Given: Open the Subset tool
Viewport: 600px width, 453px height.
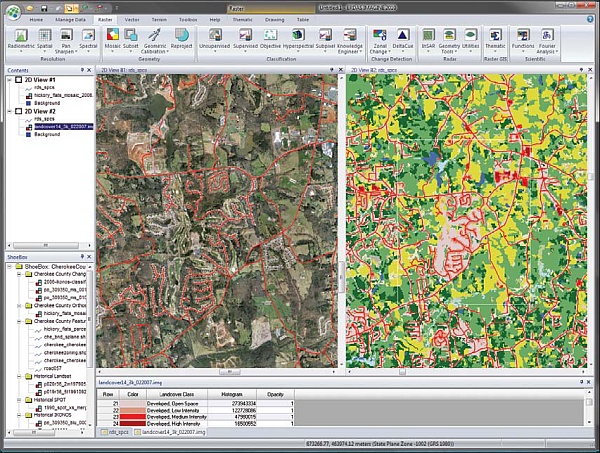Looking at the screenshot, I should coord(130,40).
